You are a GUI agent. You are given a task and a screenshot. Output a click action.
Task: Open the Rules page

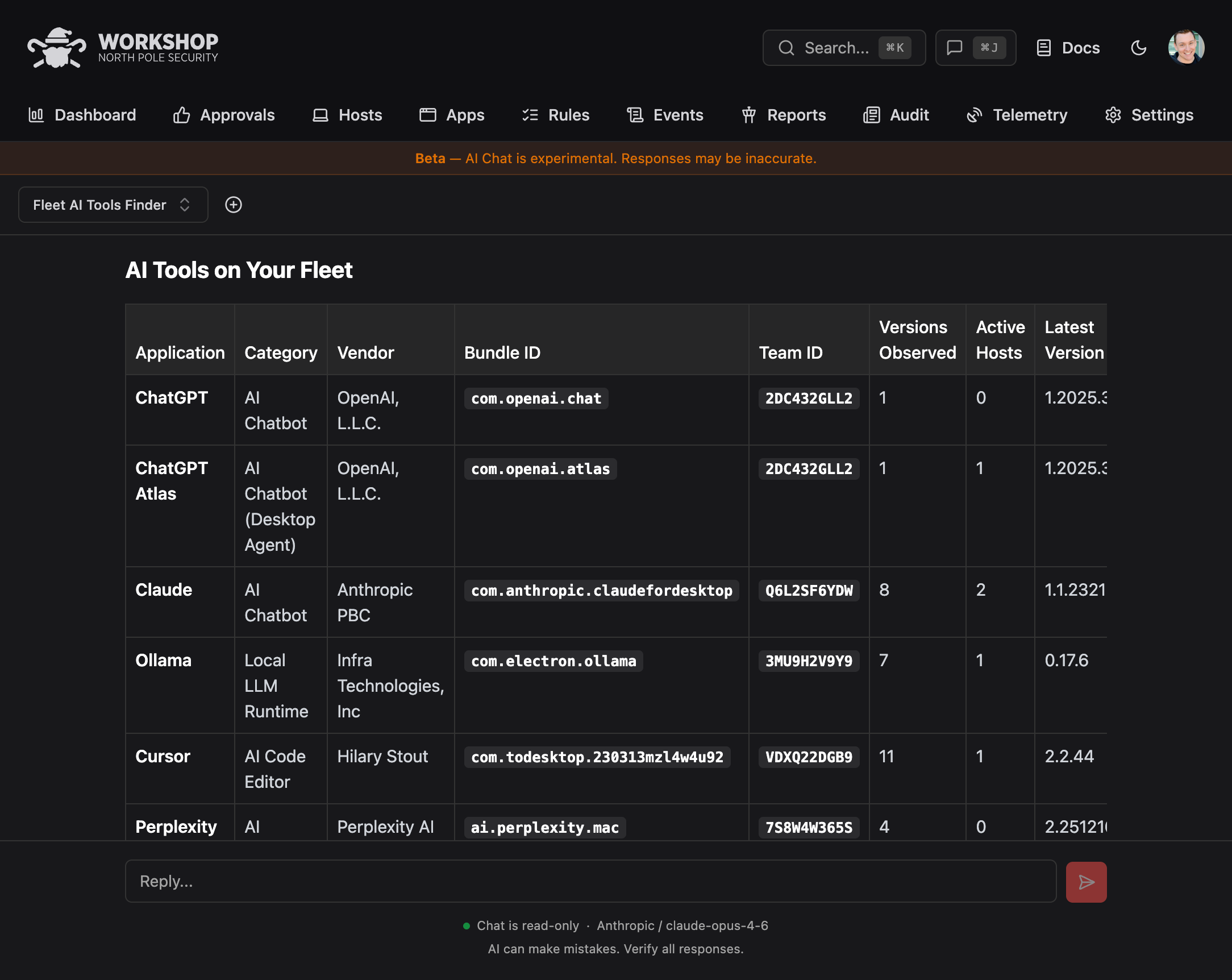555,115
